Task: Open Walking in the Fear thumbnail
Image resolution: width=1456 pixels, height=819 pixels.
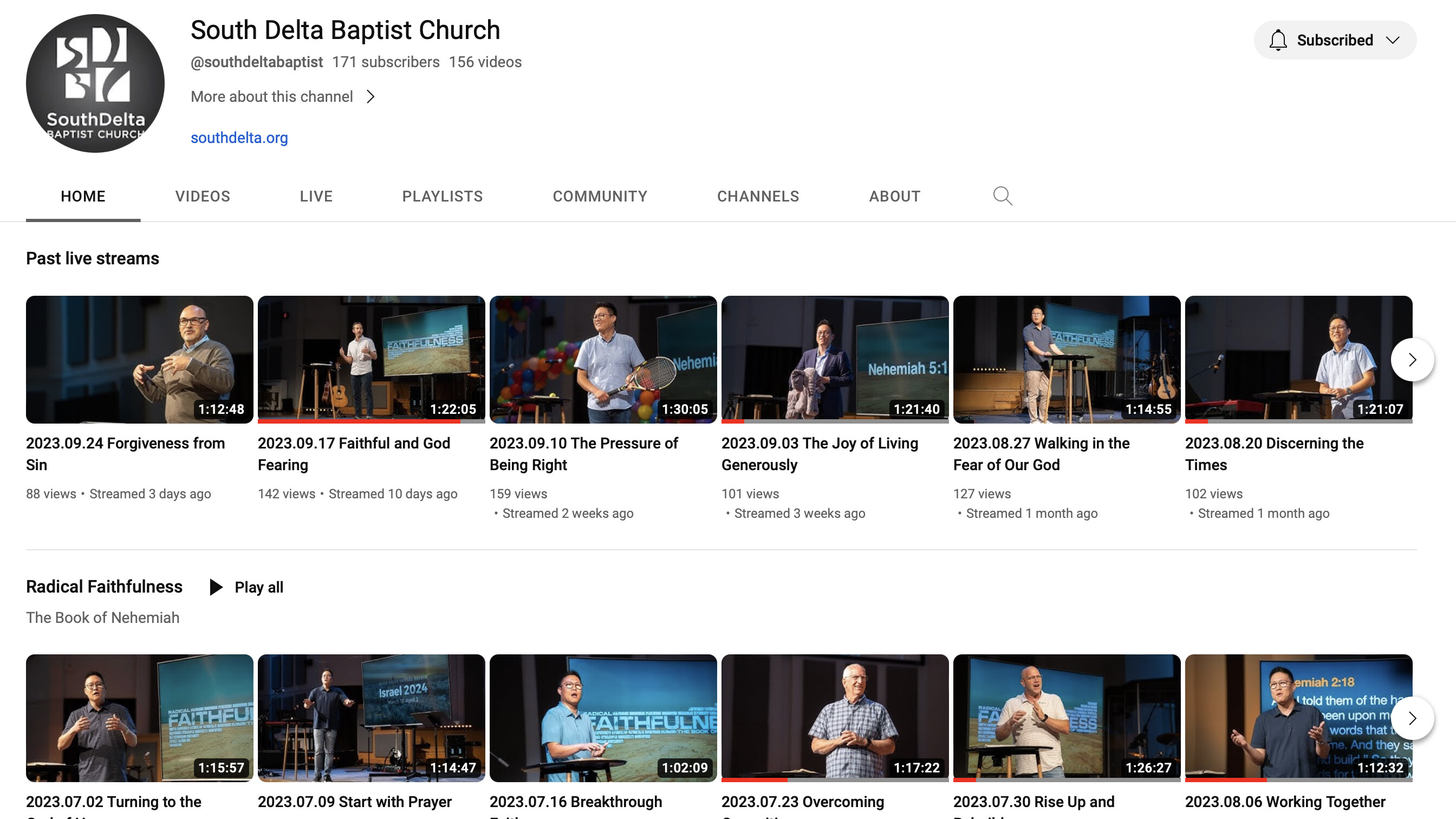Action: [x=1067, y=360]
